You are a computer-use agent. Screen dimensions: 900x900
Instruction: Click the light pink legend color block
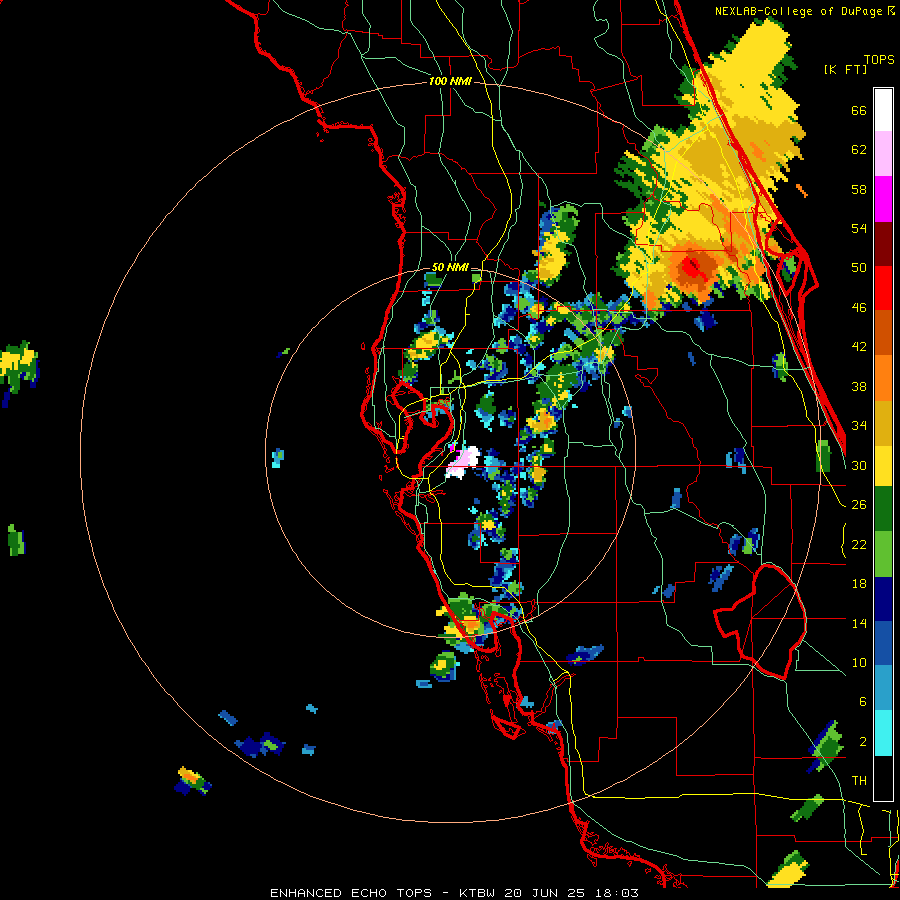point(883,153)
